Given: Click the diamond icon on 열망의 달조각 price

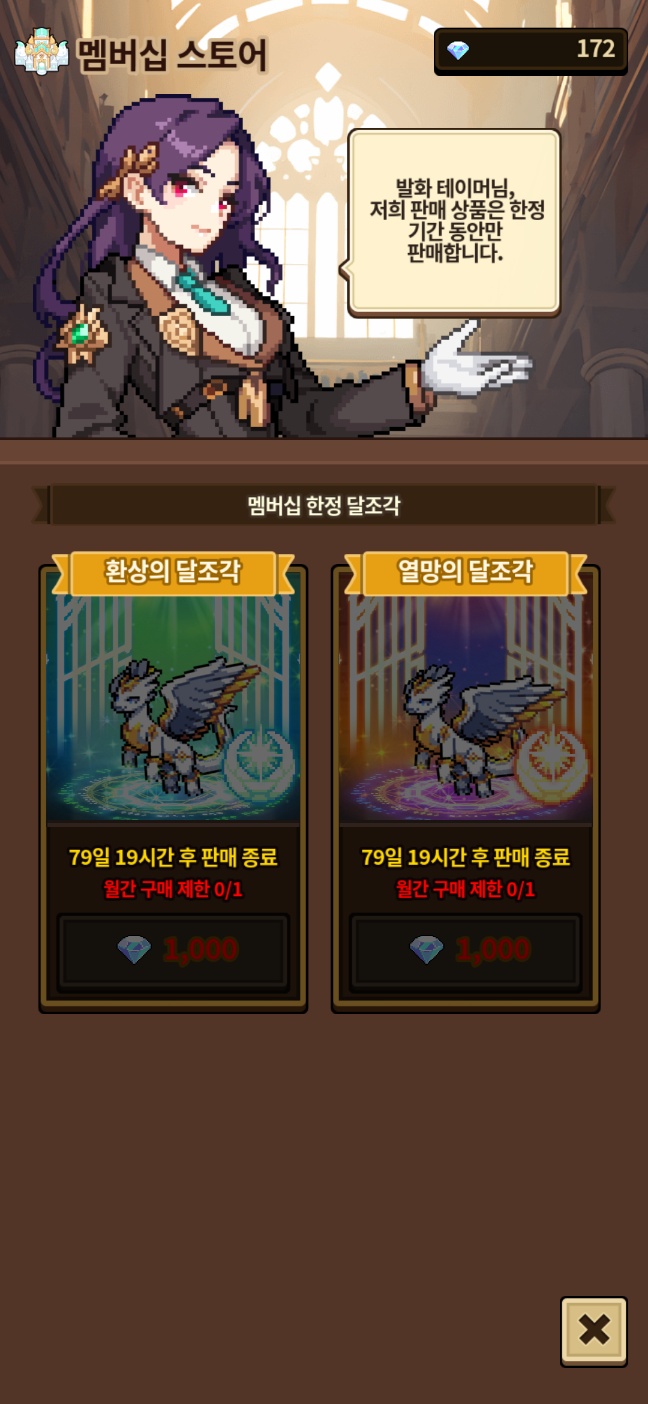Looking at the screenshot, I should [x=426, y=950].
